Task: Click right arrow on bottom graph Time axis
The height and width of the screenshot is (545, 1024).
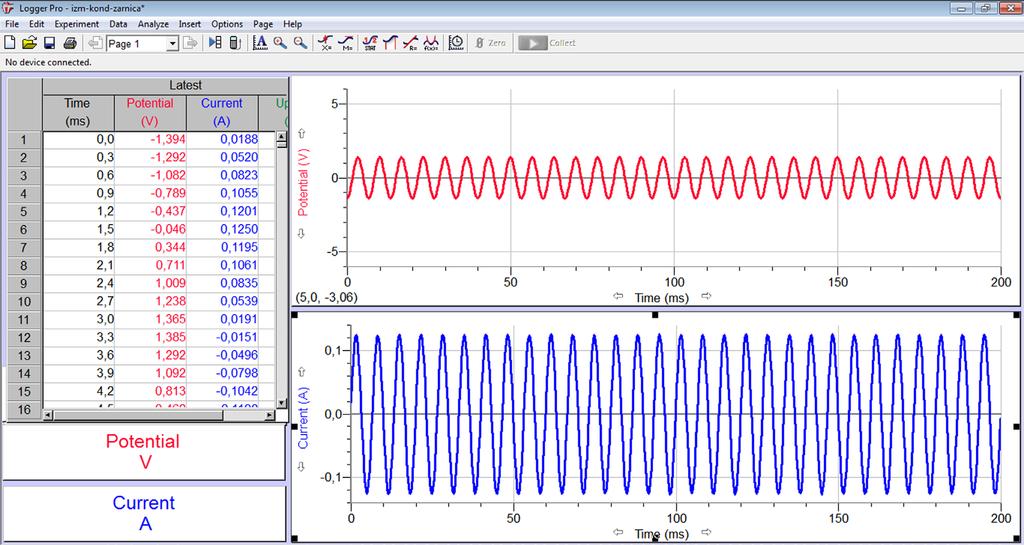Action: click(x=706, y=533)
